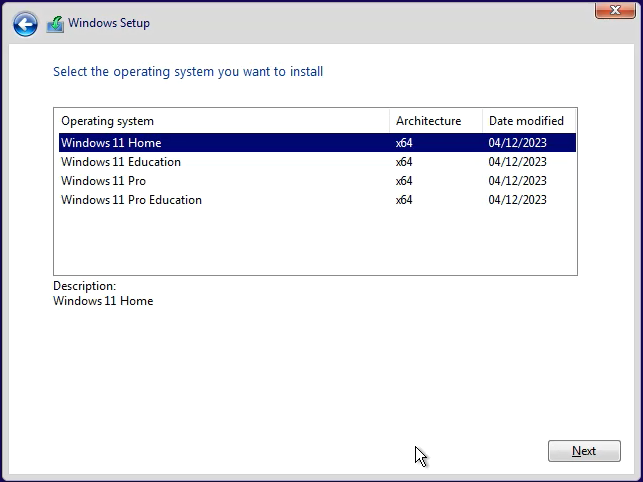This screenshot has width=643, height=482.
Task: Click the 04/12/2023 date in the Windows 11 Home row
Action: pos(517,143)
